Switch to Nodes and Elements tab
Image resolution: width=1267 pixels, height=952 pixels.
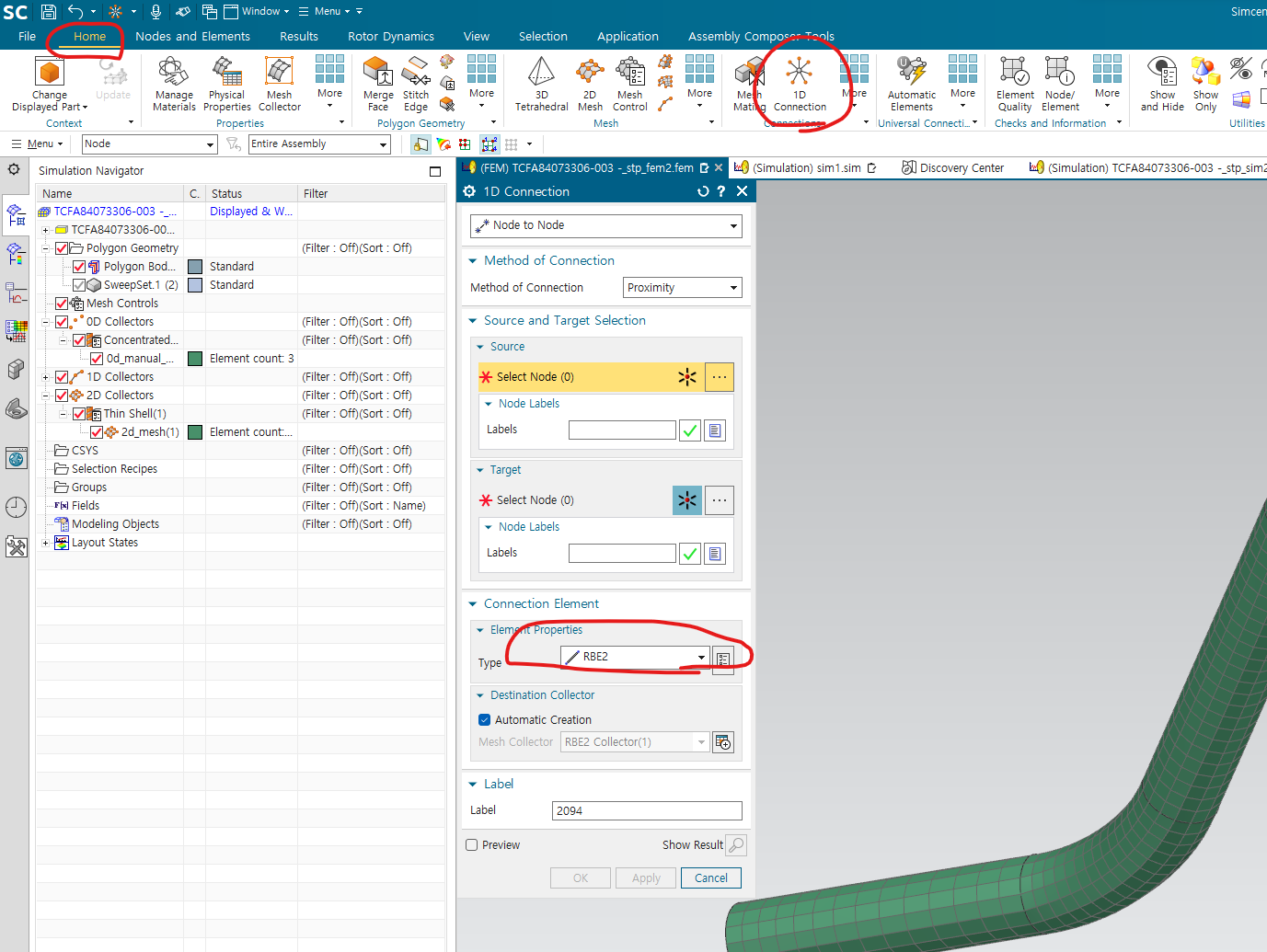192,37
